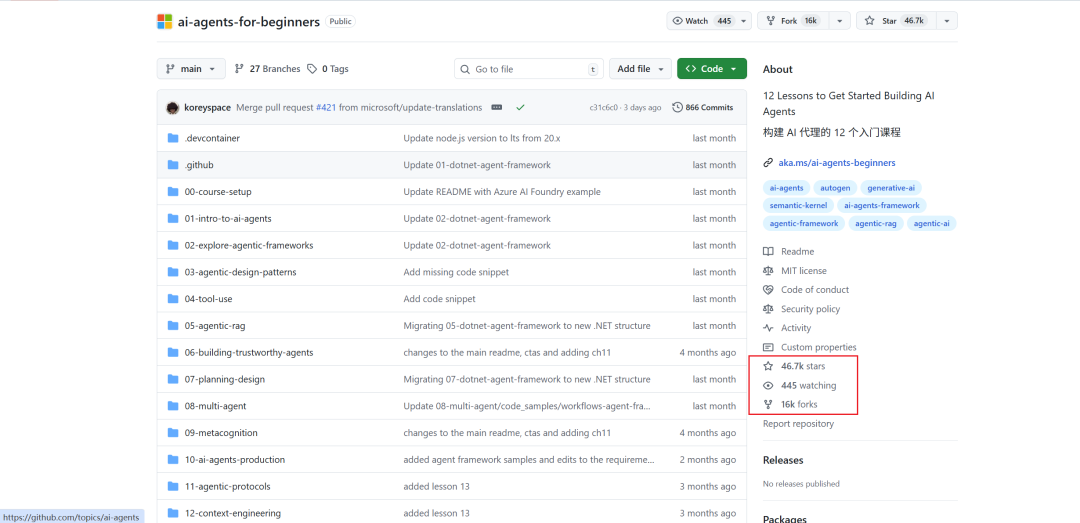The width and height of the screenshot is (1080, 523).
Task: Focus the Go to file search field
Action: [x=529, y=69]
